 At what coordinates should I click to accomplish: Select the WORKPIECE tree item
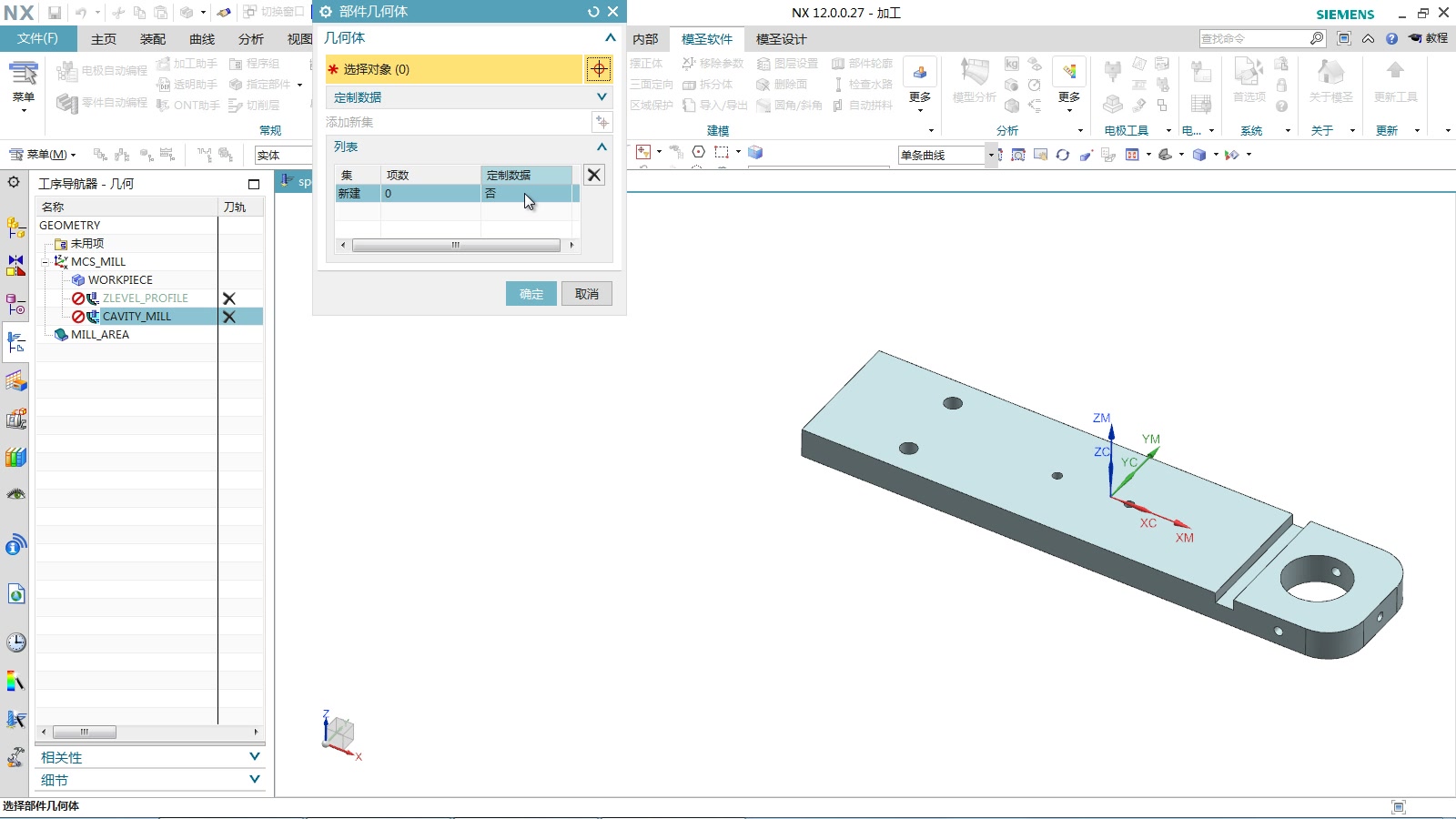120,280
